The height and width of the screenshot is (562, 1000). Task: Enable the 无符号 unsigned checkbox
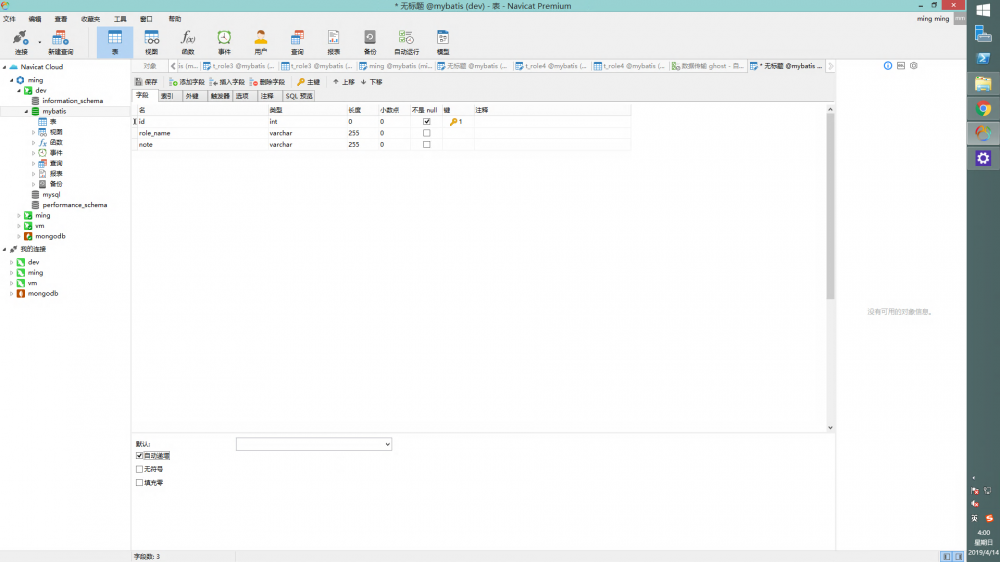(139, 469)
